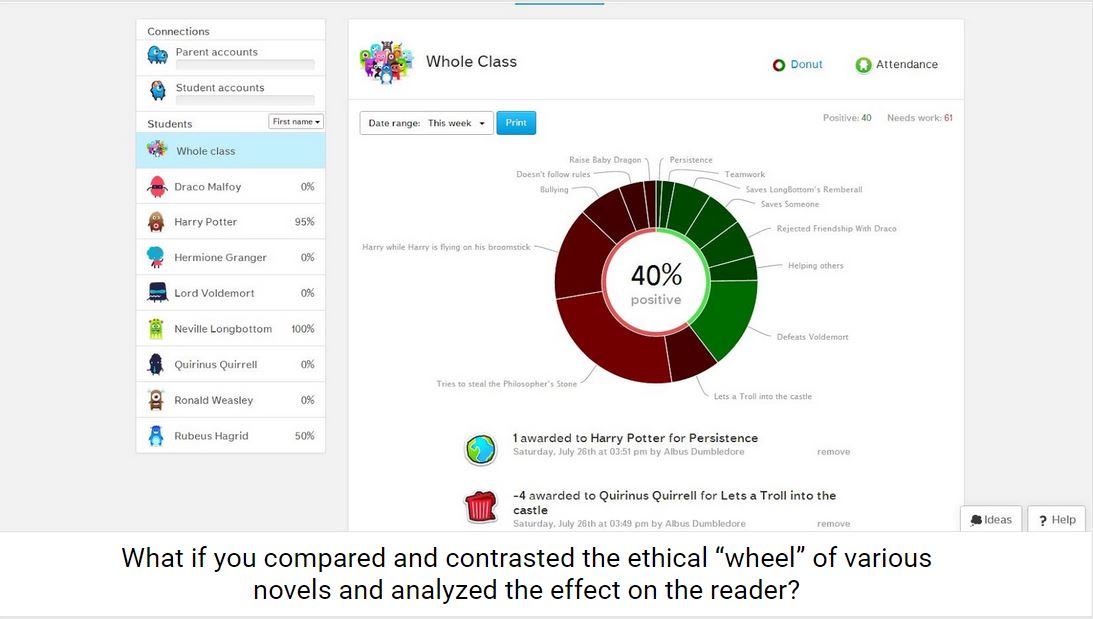Remove the Persistence award for Harry Potter
Image resolution: width=1093 pixels, height=619 pixels.
point(833,452)
